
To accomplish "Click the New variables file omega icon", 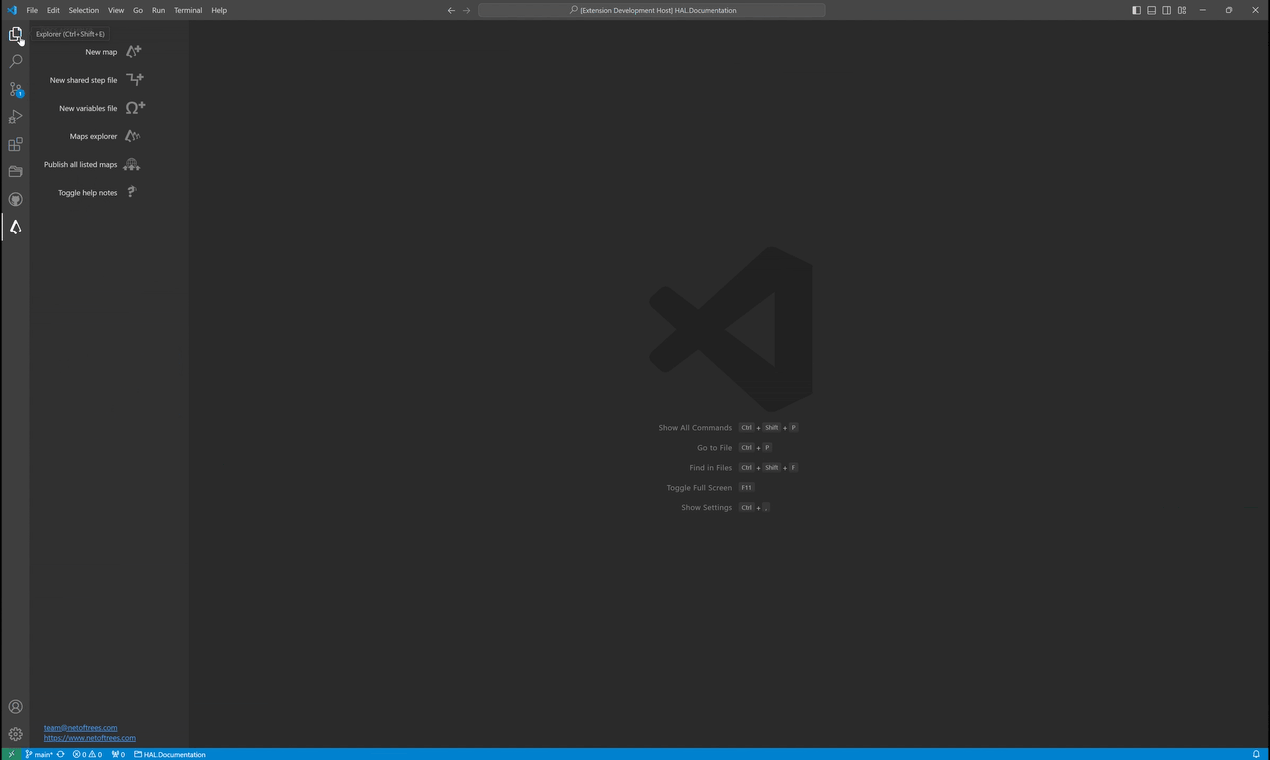I will 135,107.
